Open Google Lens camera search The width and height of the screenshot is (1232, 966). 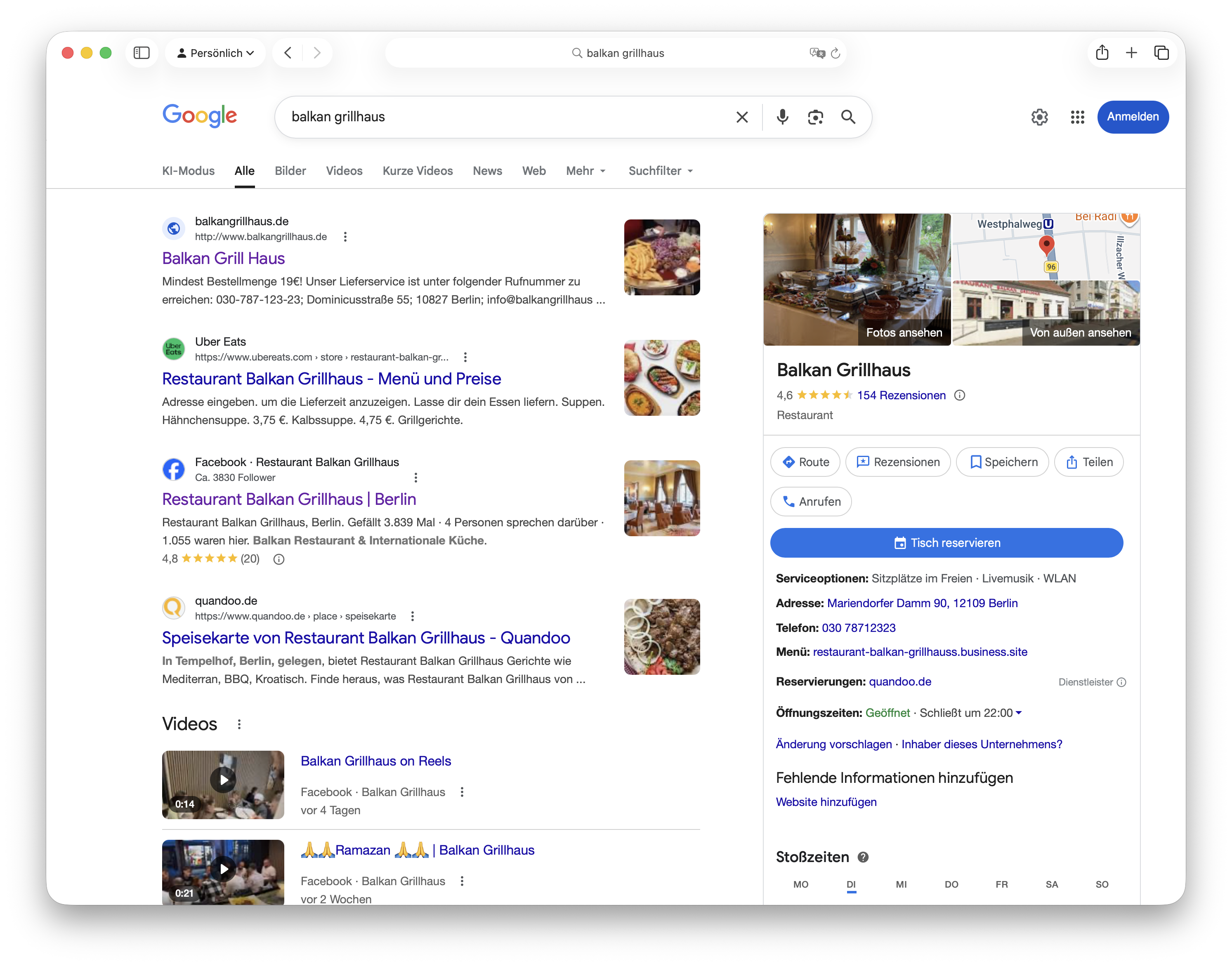pos(816,117)
